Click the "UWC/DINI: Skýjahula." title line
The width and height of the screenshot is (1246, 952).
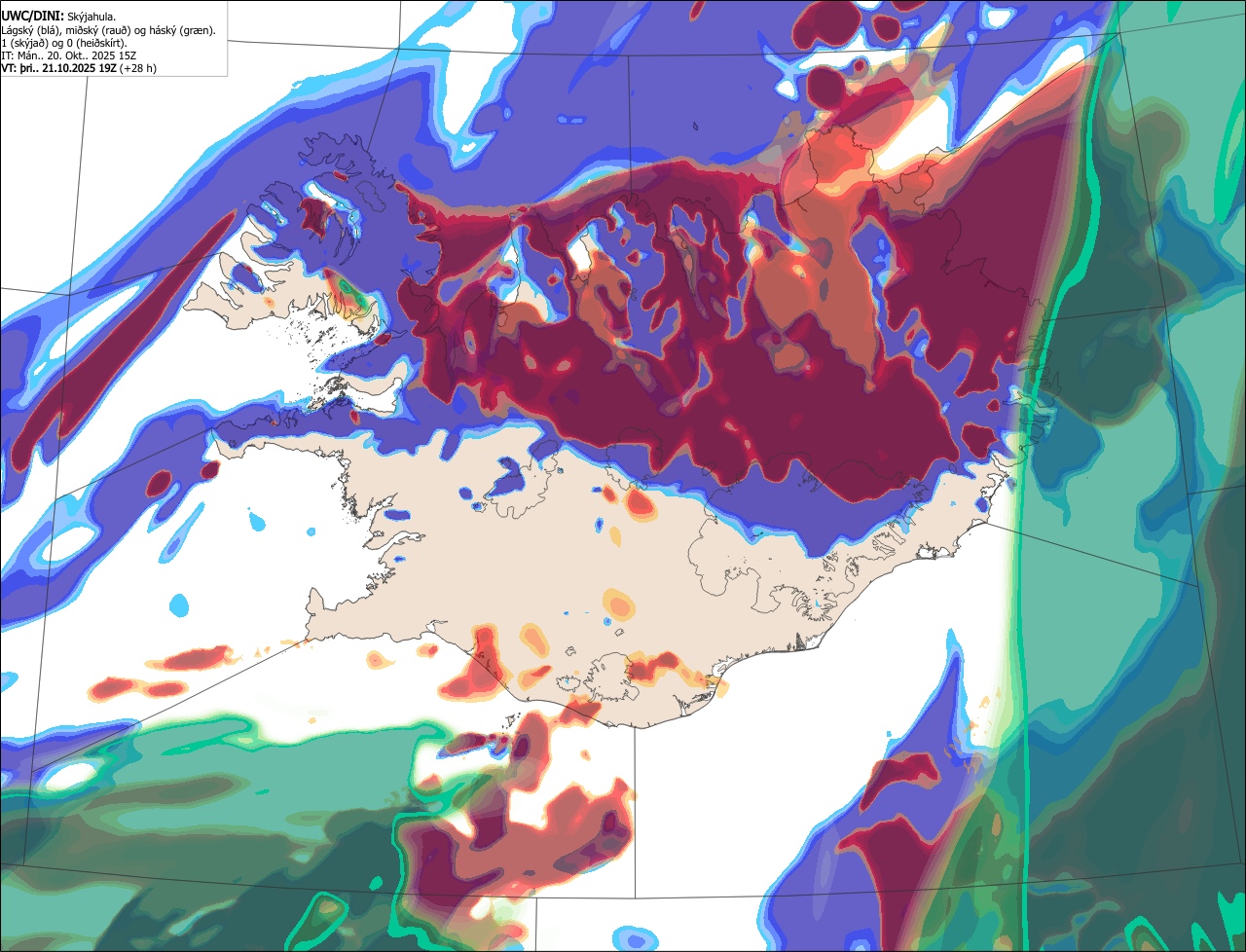(58, 16)
